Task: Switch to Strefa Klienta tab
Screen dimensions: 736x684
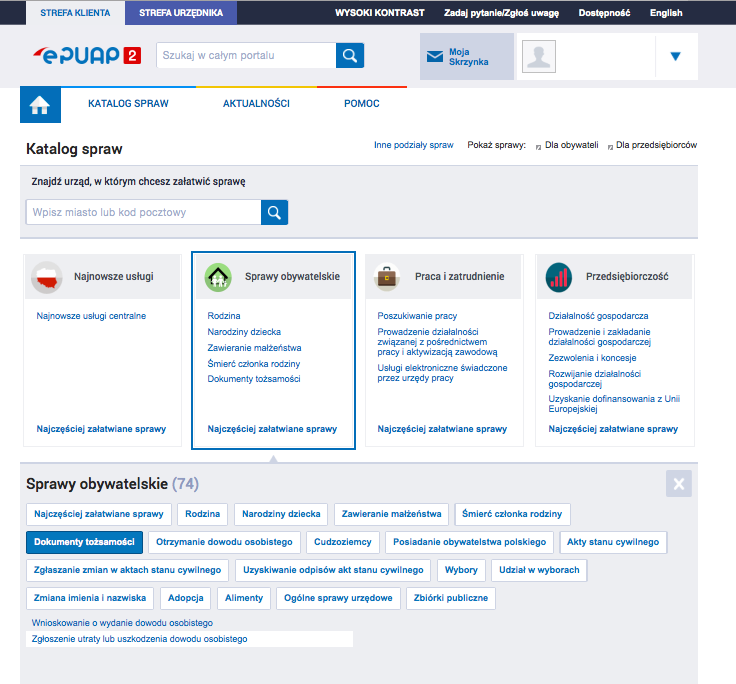Action: (x=75, y=13)
